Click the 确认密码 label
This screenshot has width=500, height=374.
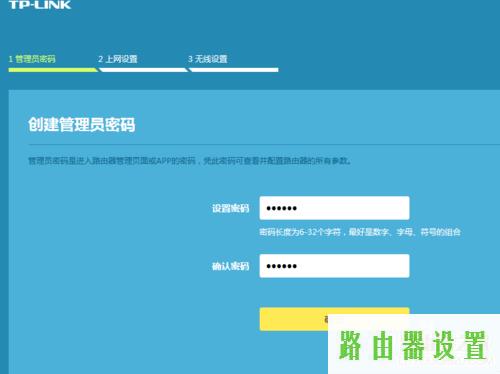point(231,266)
